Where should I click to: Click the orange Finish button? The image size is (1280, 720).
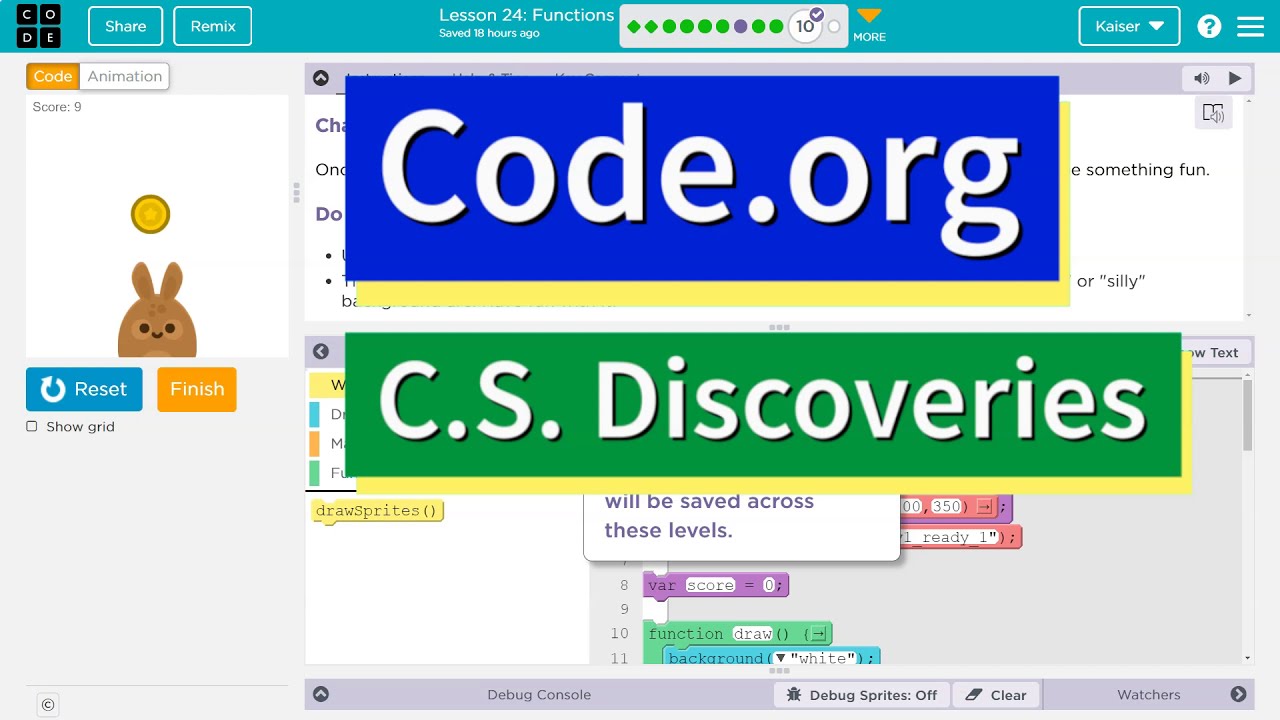coord(197,389)
